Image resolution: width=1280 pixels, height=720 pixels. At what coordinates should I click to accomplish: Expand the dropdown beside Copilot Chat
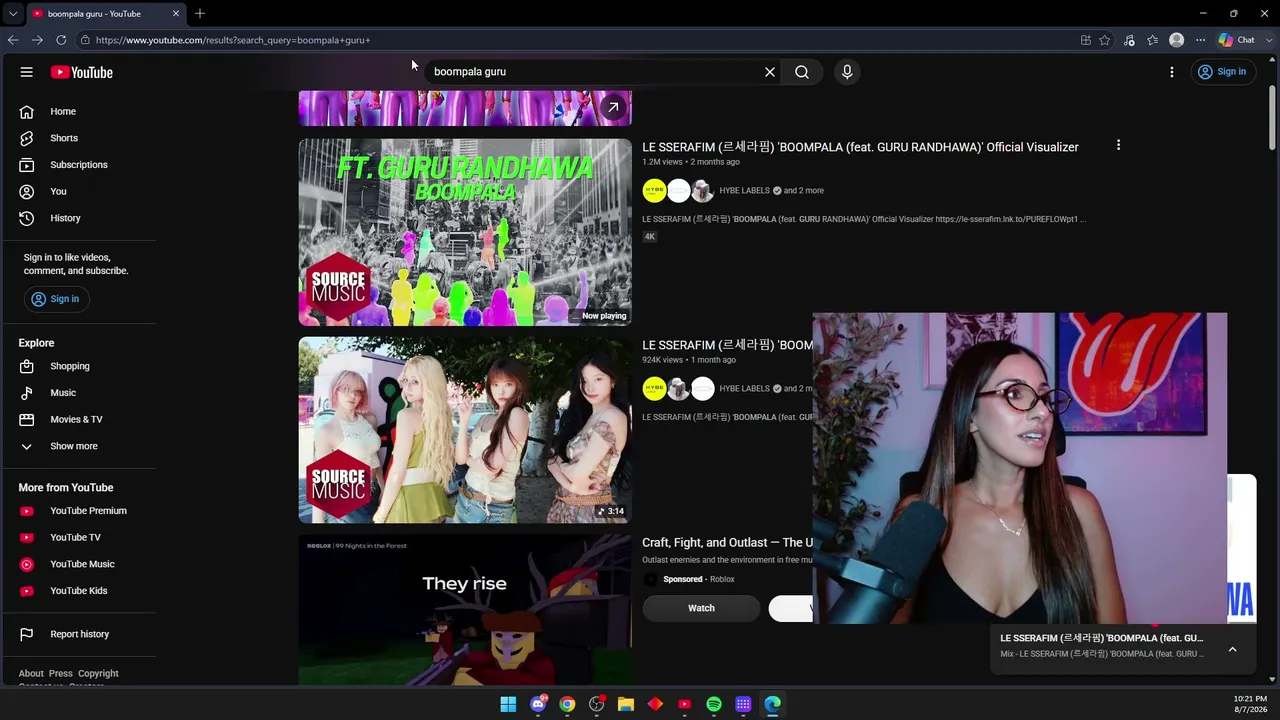tap(1267, 40)
